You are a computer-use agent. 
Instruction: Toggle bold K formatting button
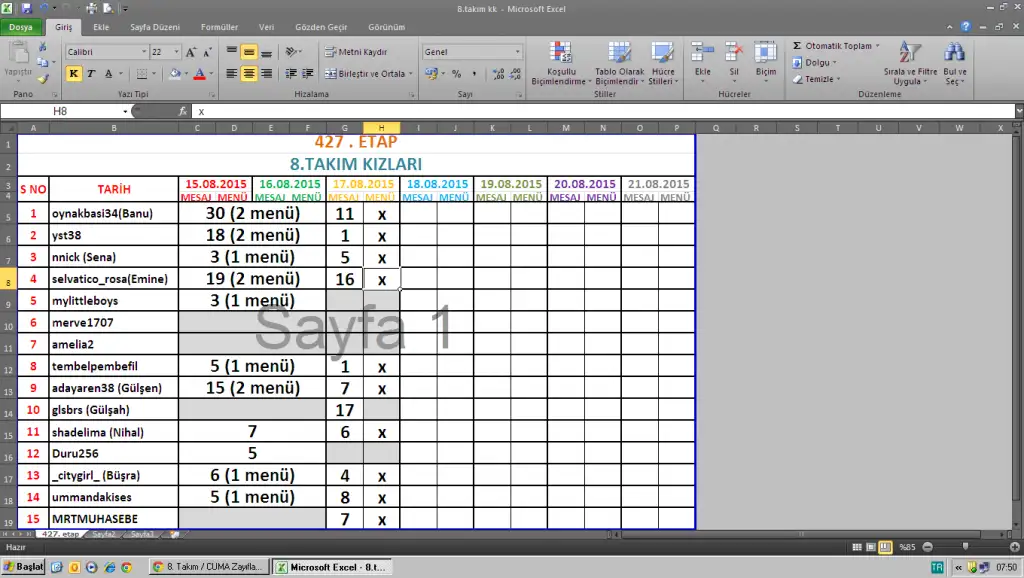74,74
